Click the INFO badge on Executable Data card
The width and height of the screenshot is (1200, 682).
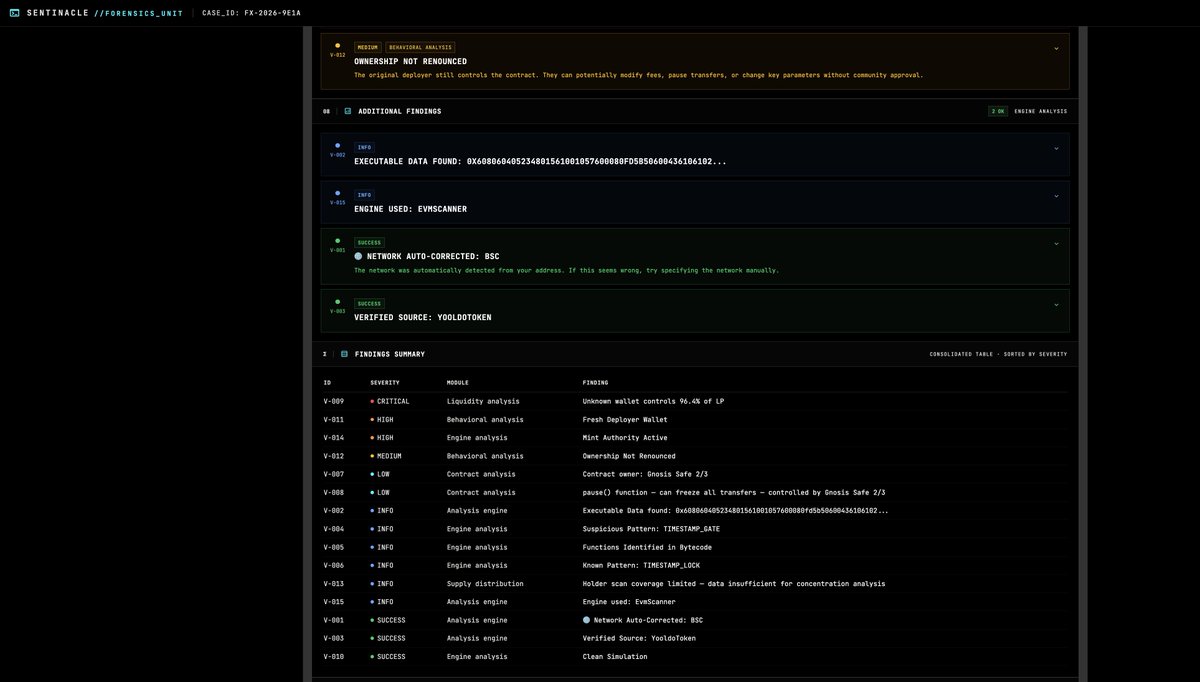(364, 147)
